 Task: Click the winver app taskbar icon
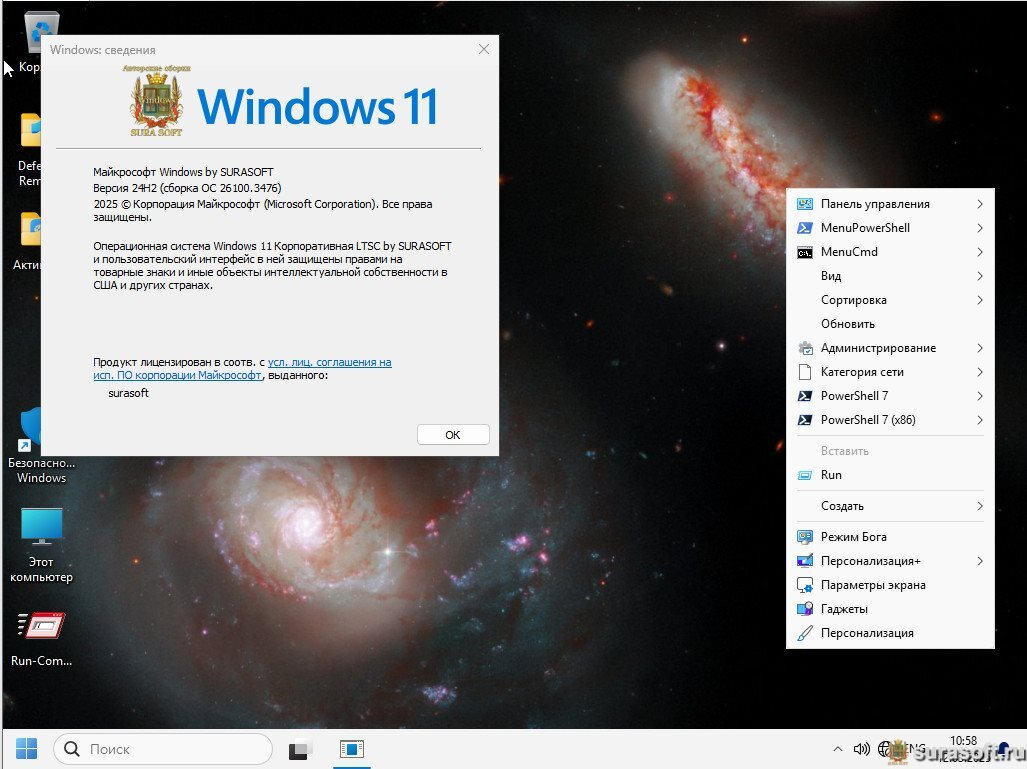coord(351,749)
